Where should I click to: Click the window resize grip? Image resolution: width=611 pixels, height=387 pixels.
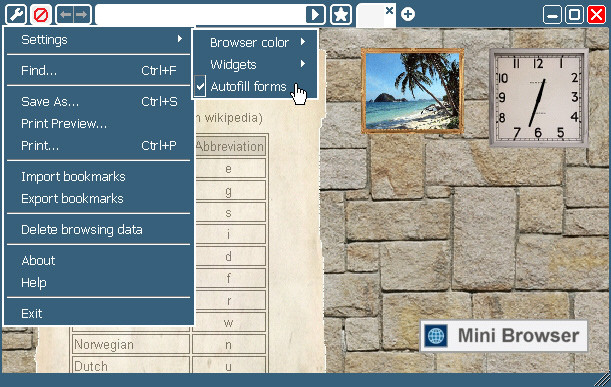603,379
